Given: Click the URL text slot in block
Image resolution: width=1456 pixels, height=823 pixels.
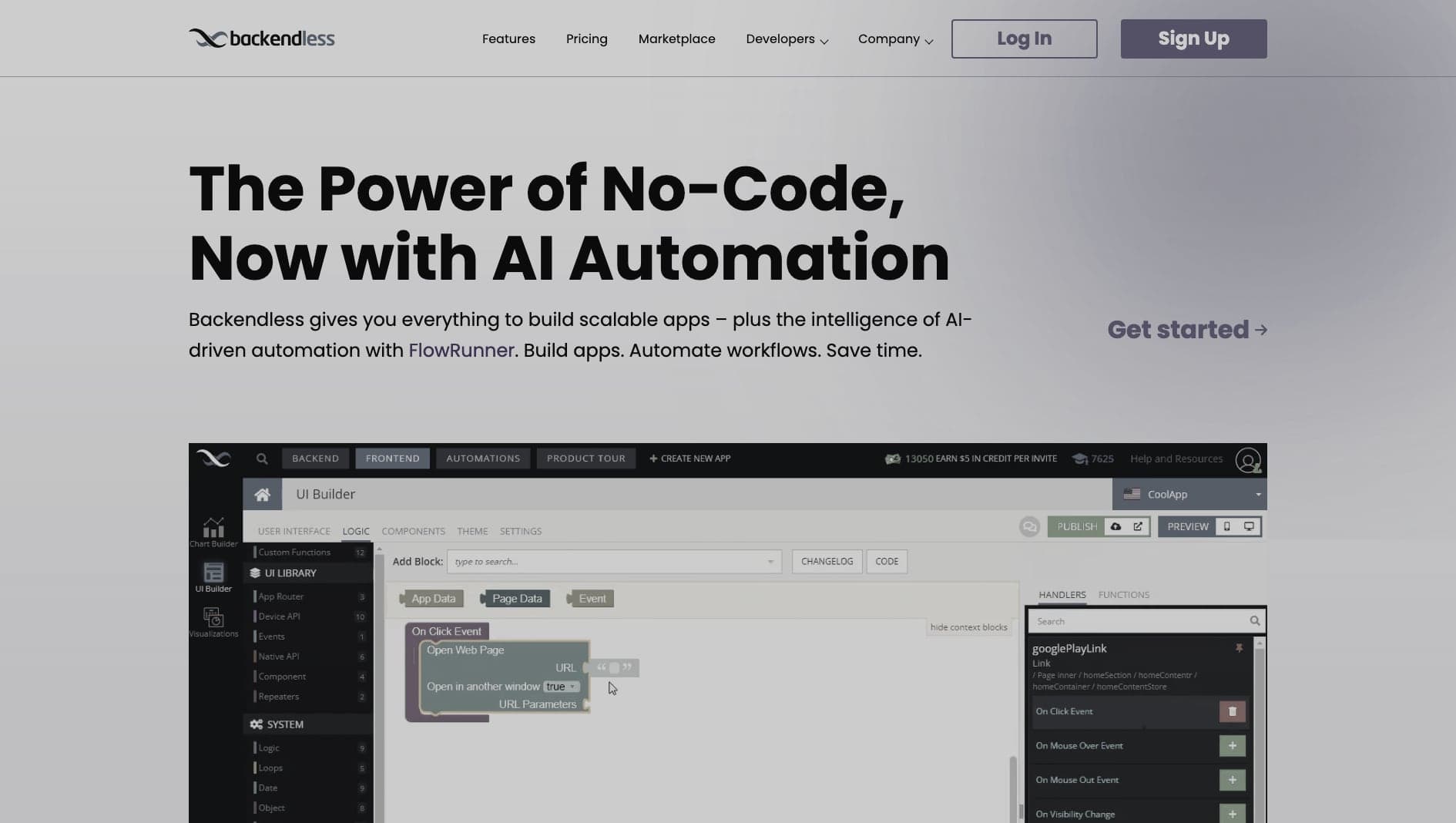Looking at the screenshot, I should 614,668.
